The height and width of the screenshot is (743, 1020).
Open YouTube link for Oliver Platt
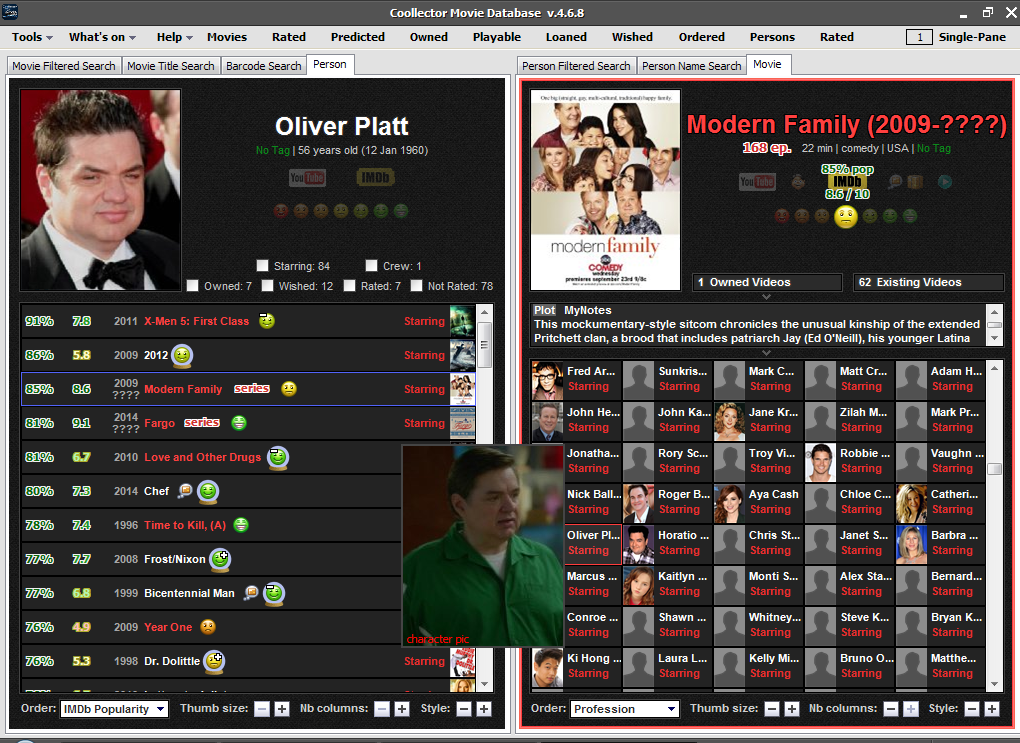[307, 178]
